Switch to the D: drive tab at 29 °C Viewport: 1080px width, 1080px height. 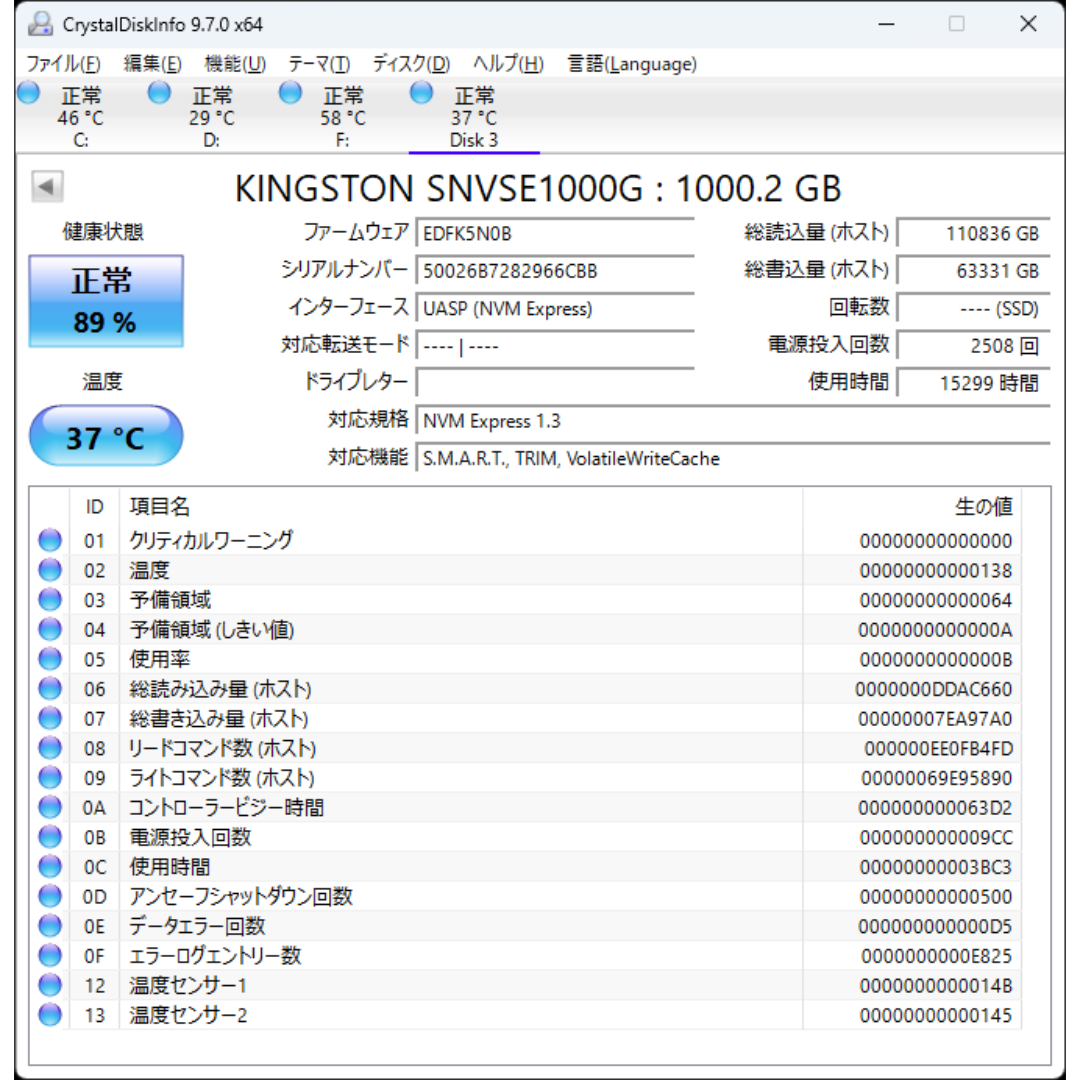[212, 116]
